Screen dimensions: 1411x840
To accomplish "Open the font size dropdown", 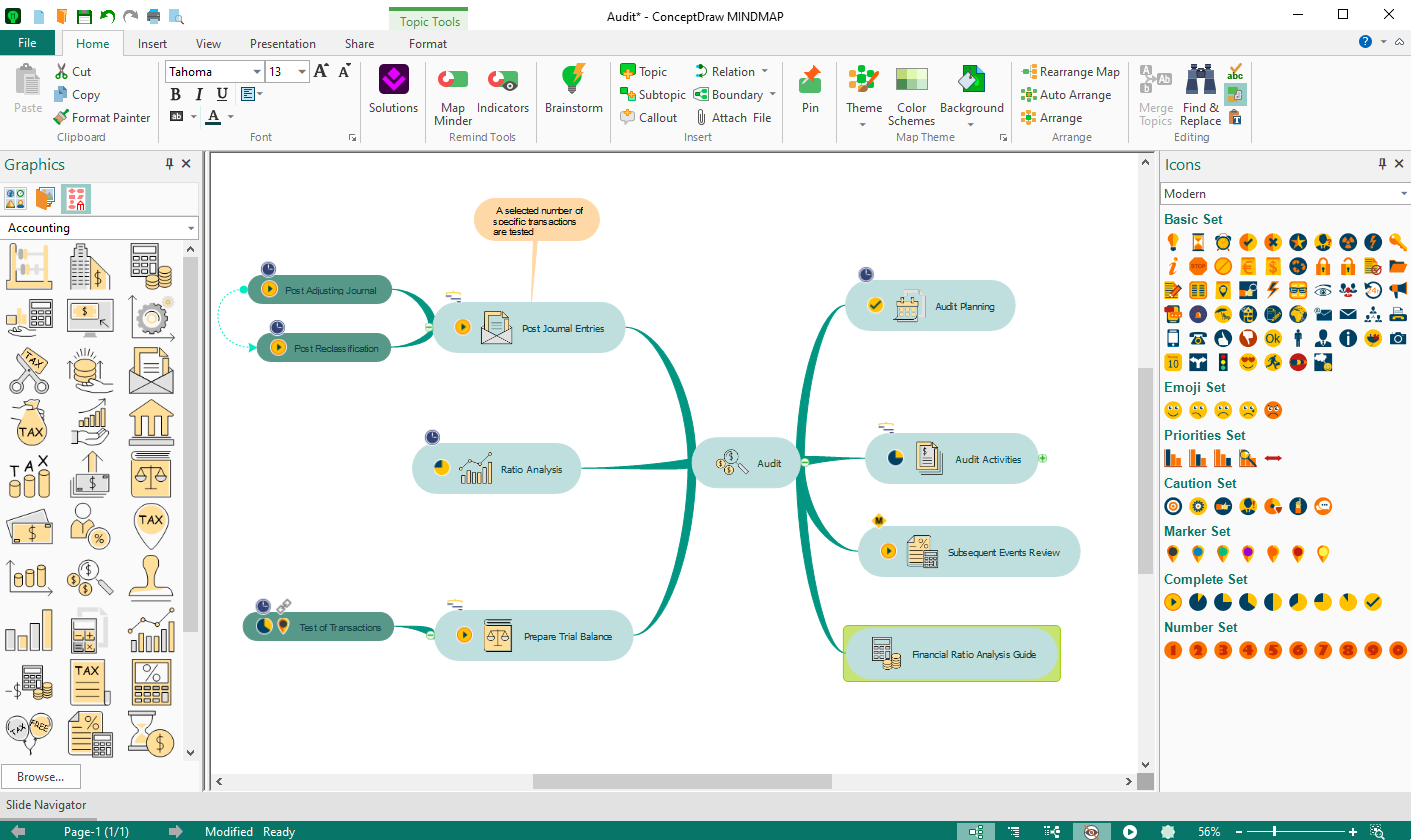I will click(303, 71).
